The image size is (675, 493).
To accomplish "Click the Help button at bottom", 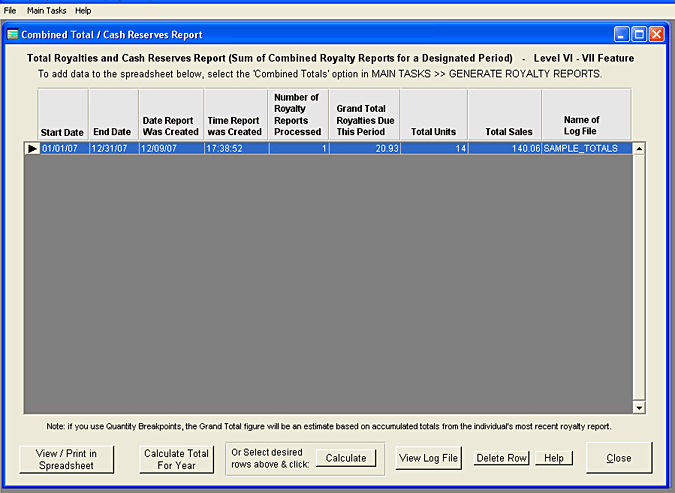I will point(554,458).
